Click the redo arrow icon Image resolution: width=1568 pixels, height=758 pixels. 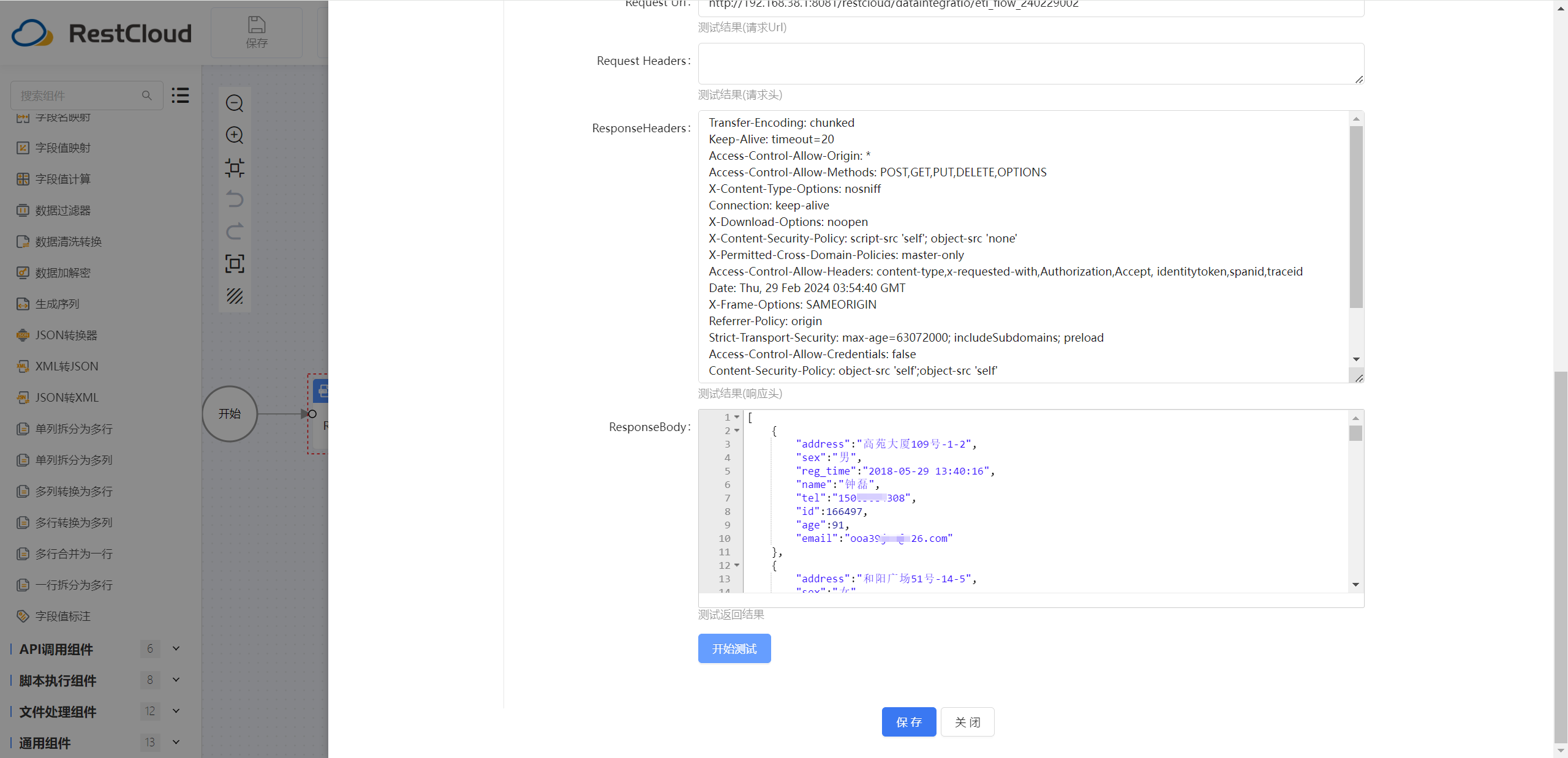tap(235, 231)
